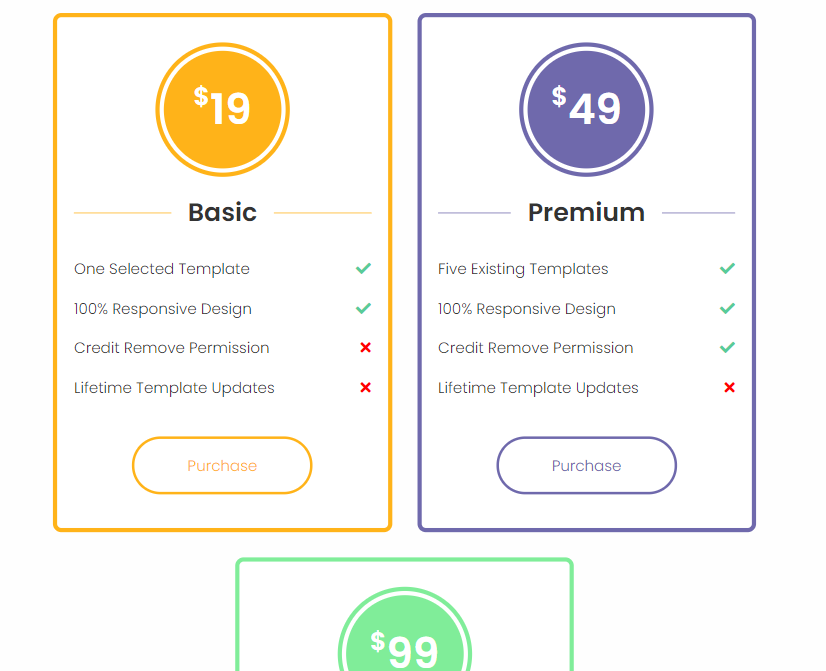This screenshot has height=671, width=826.
Task: Click Basic's Credit Remove Permission red cross
Action: coord(366,348)
